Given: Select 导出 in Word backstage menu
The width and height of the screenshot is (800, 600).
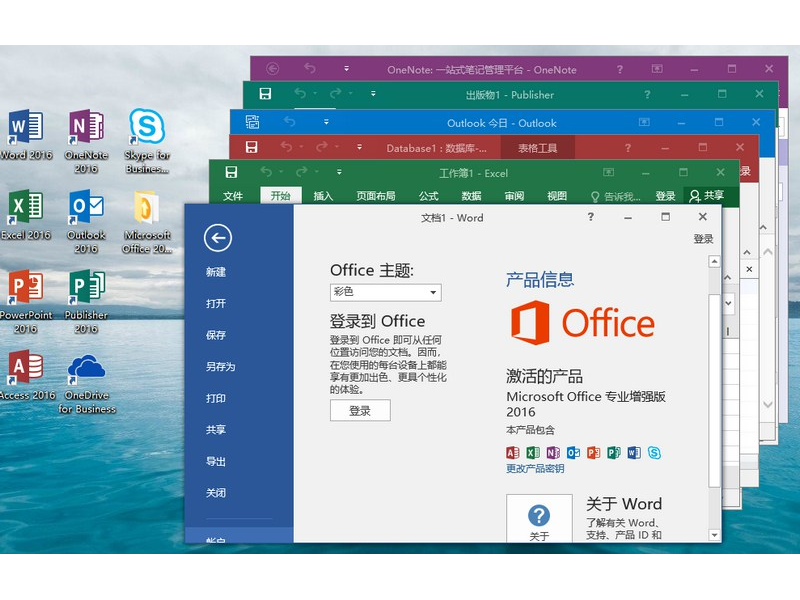Looking at the screenshot, I should coord(216,462).
